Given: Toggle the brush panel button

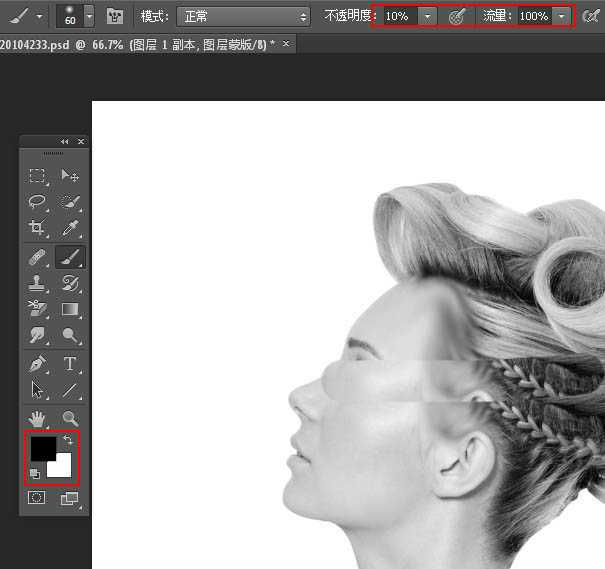Looking at the screenshot, I should click(x=115, y=17).
